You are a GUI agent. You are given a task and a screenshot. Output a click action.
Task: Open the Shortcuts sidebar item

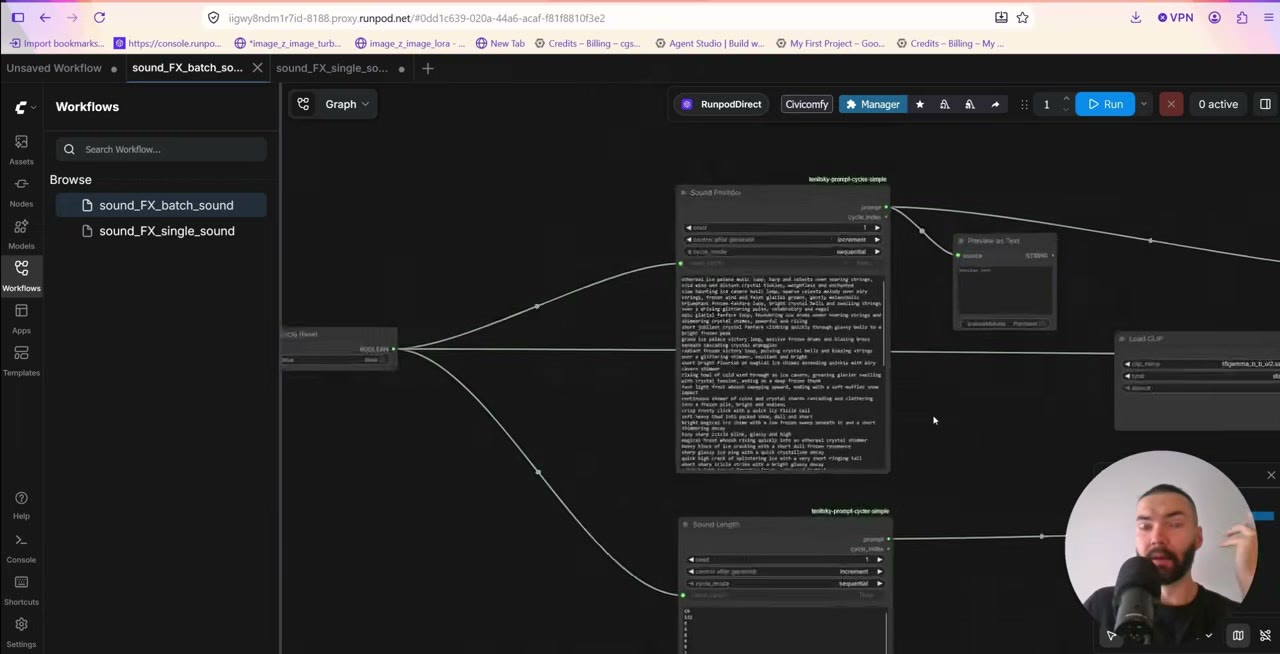click(x=21, y=590)
